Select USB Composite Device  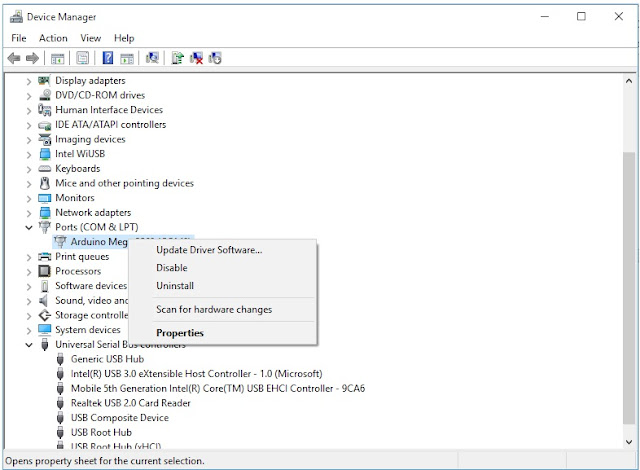click(x=120, y=418)
